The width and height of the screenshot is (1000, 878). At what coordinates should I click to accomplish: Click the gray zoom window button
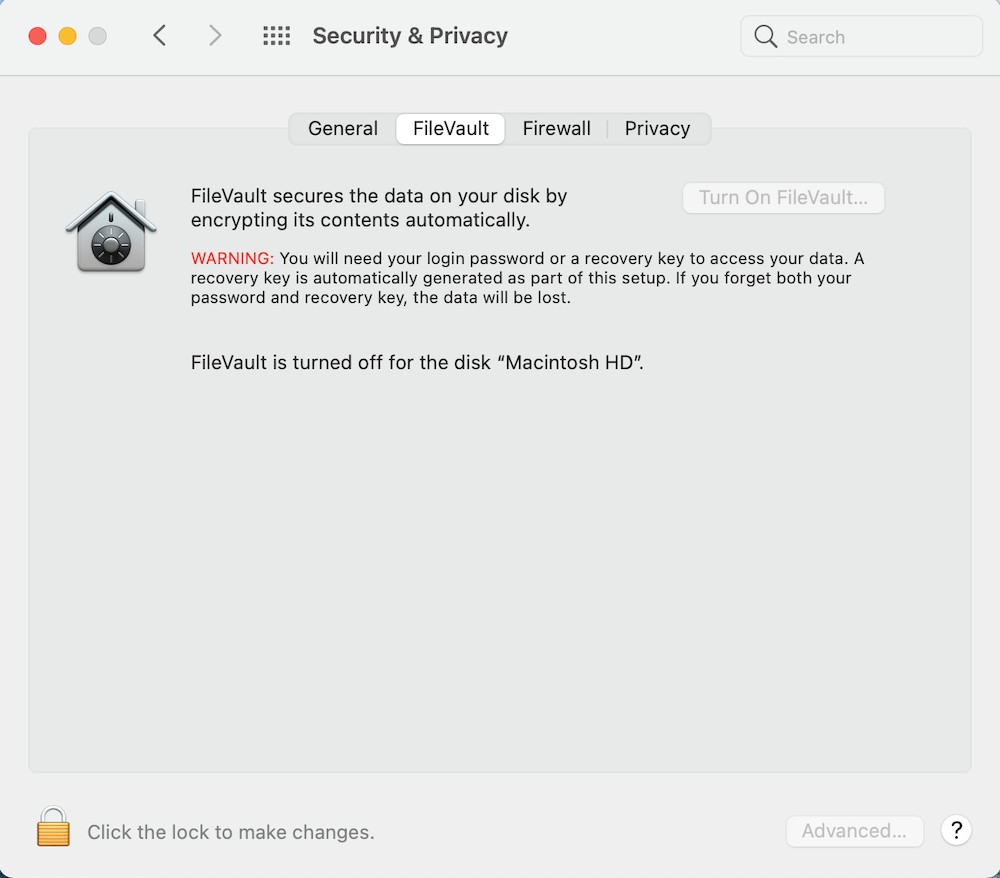[x=97, y=36]
